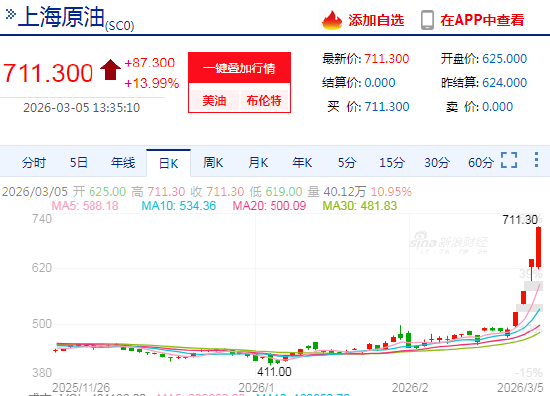The height and width of the screenshot is (396, 550).
Task: Click the tall red latest candlestick
Action: (x=538, y=248)
